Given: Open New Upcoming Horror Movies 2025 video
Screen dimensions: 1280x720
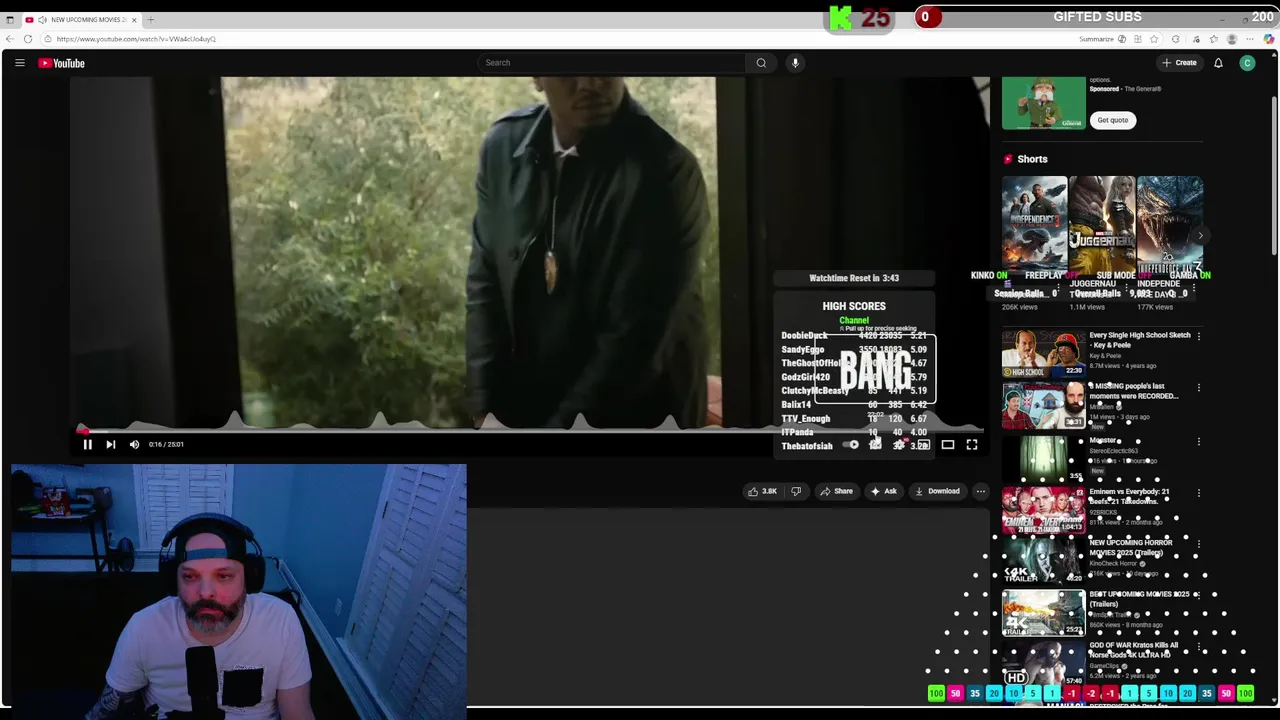Looking at the screenshot, I should pyautogui.click(x=1043, y=560).
